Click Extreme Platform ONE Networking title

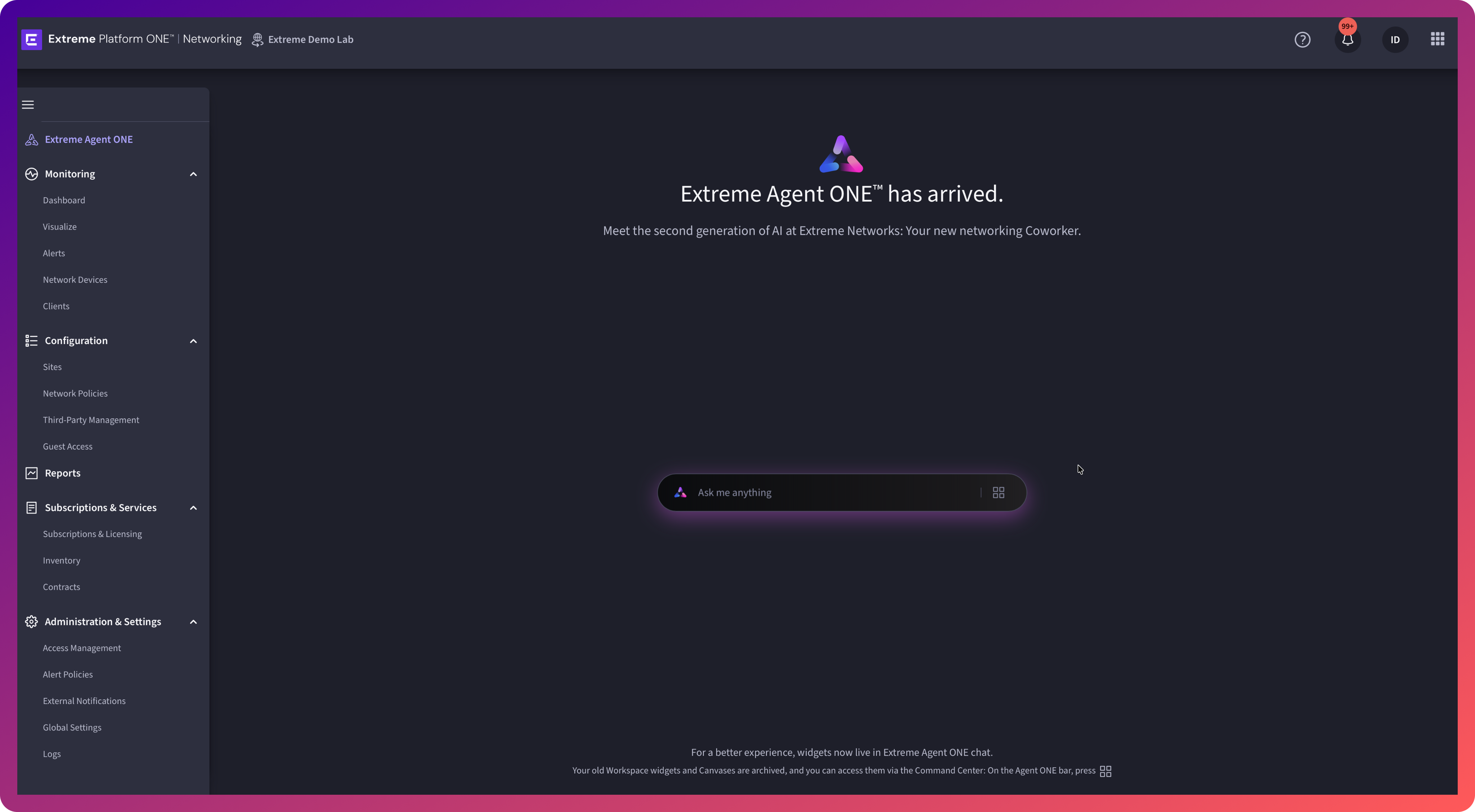click(x=145, y=39)
